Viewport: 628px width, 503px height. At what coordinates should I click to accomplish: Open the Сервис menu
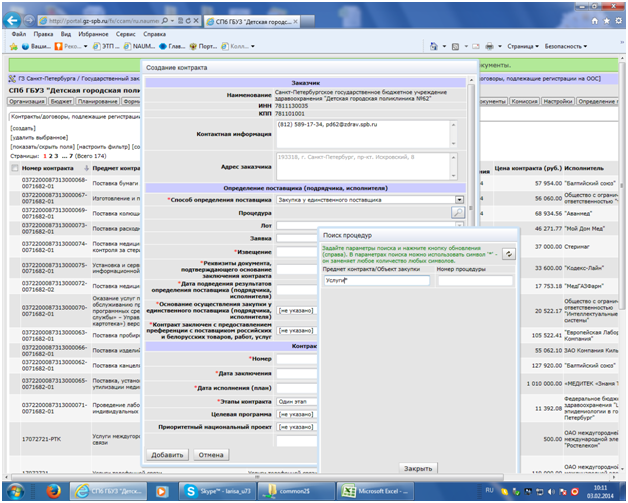125,34
